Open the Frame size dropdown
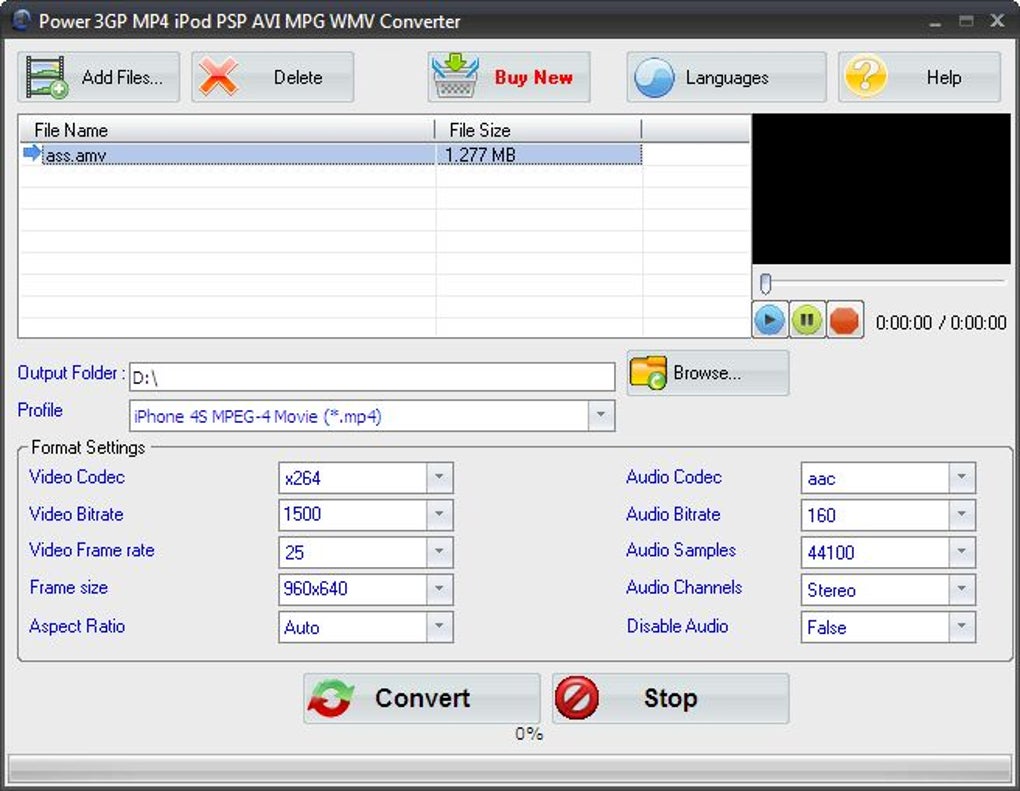The height and width of the screenshot is (791, 1020). pyautogui.click(x=439, y=589)
